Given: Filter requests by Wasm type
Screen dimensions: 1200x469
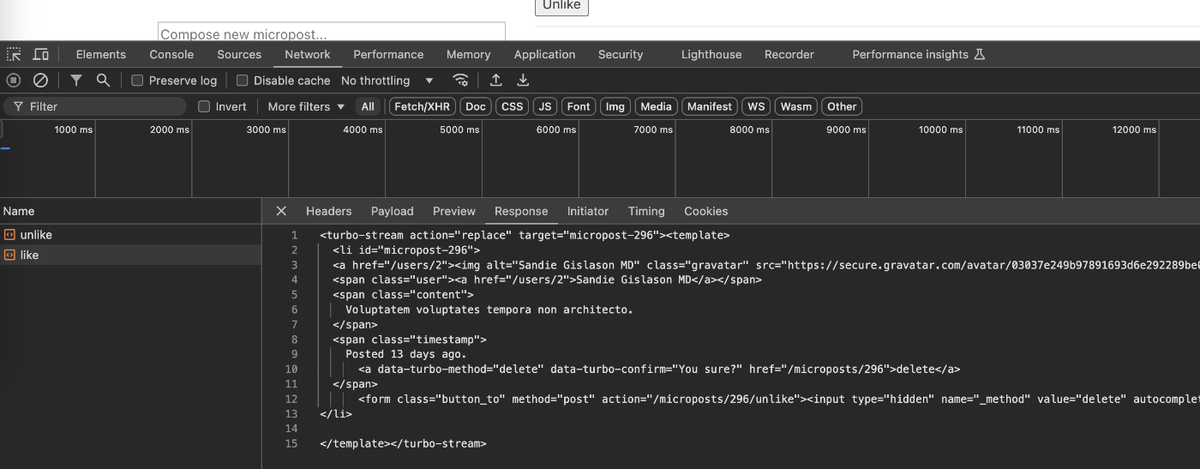Looking at the screenshot, I should coord(796,107).
